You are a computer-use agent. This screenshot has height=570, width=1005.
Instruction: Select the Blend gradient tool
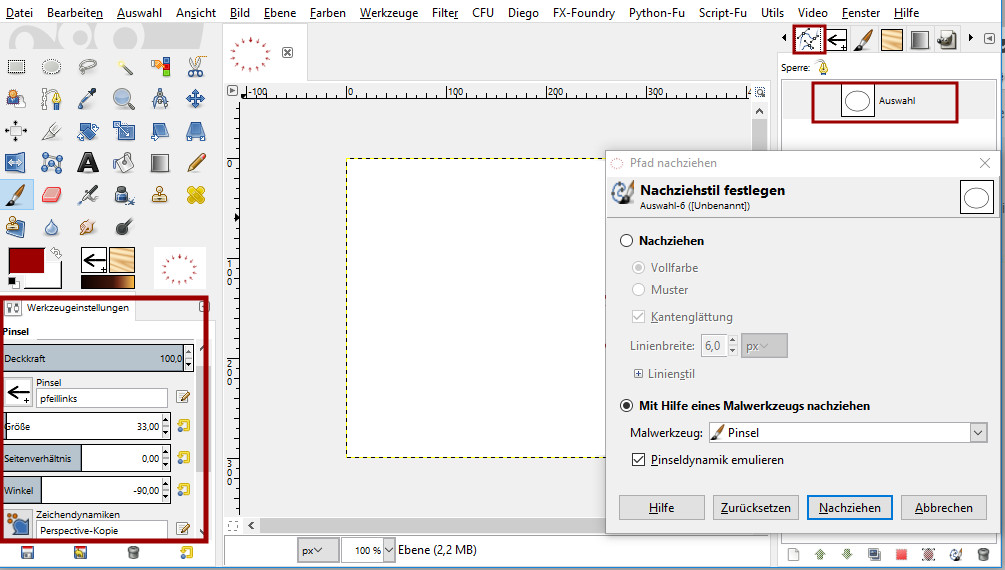(x=160, y=163)
